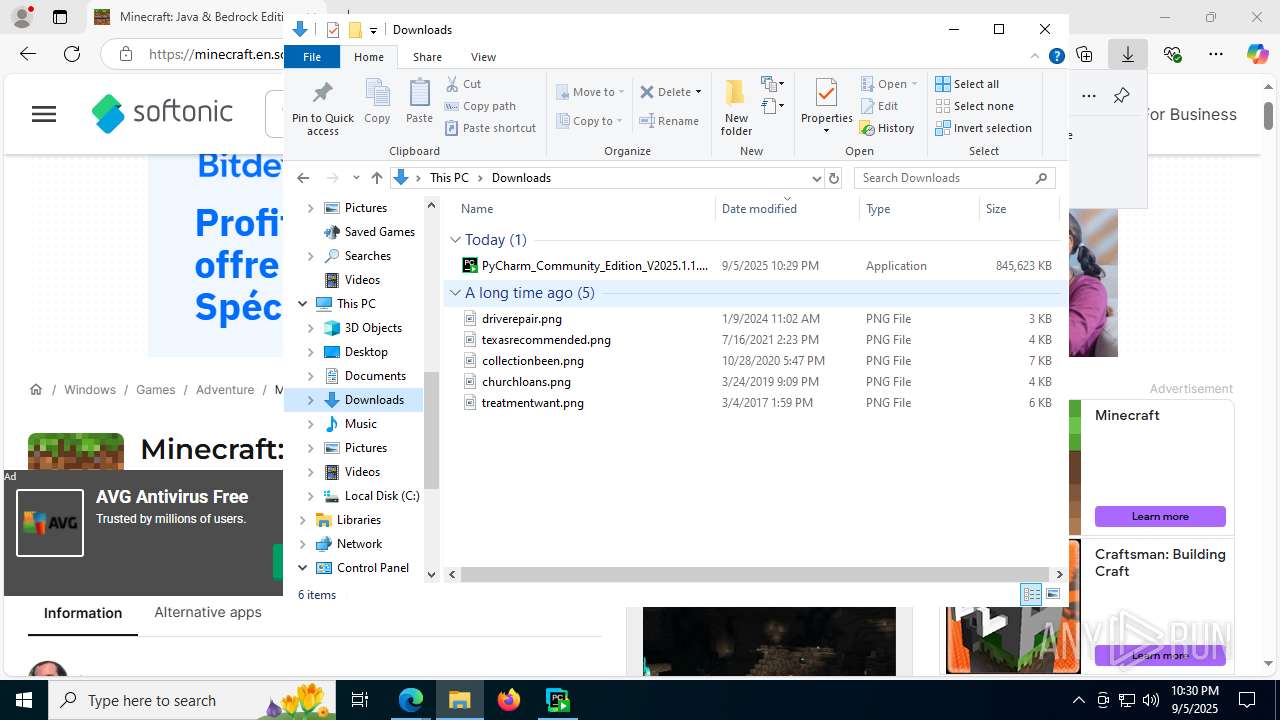Open Alternative apps tab on Softonic
This screenshot has height=720, width=1280.
click(208, 612)
